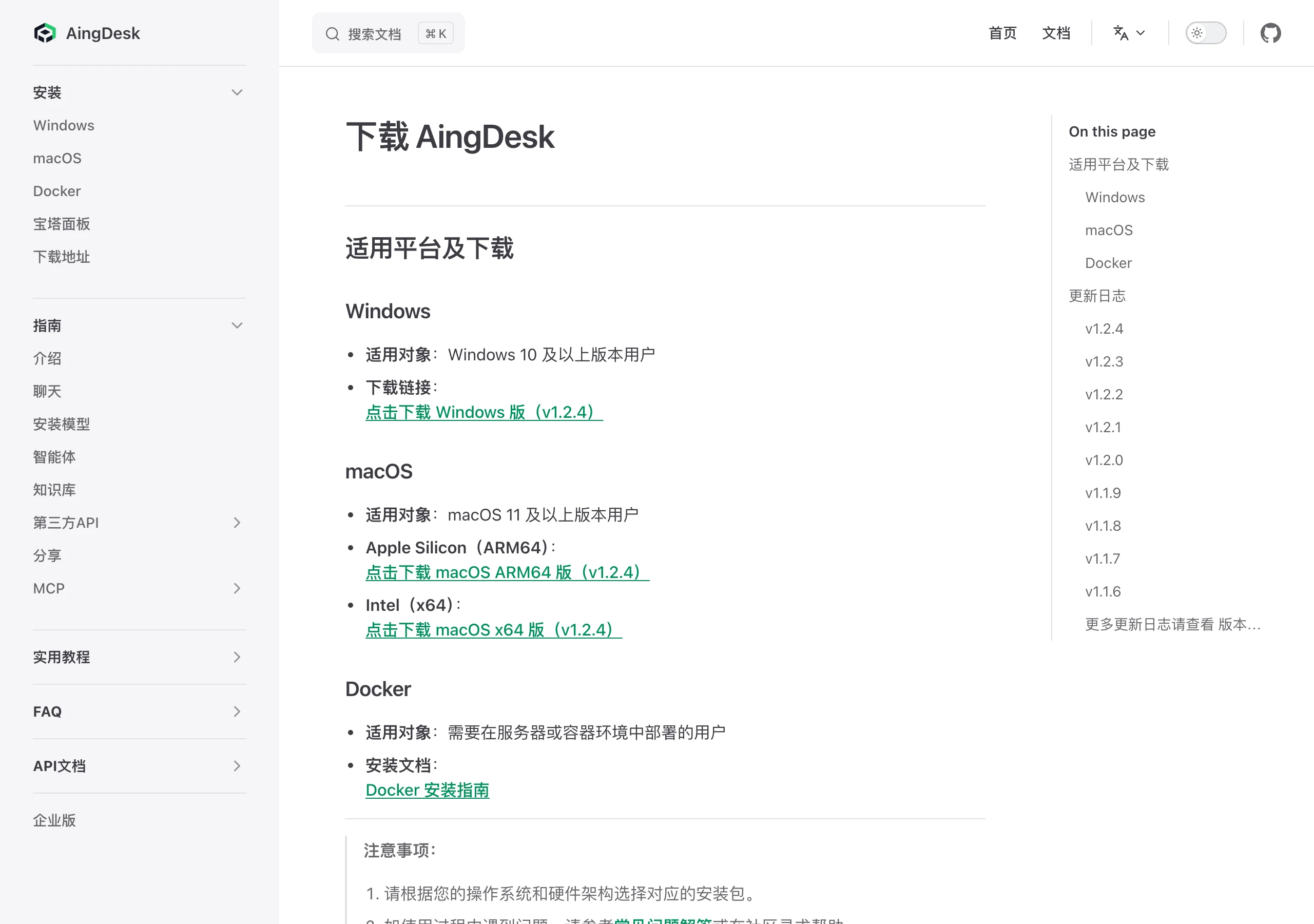Jump to Docker in On this page
This screenshot has width=1314, height=924.
tap(1108, 263)
